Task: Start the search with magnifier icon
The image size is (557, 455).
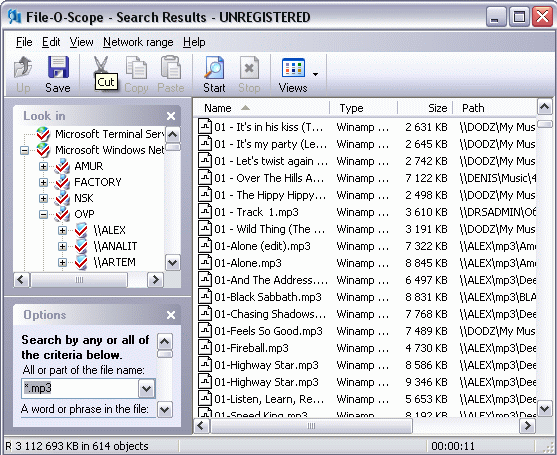Action: (x=214, y=67)
